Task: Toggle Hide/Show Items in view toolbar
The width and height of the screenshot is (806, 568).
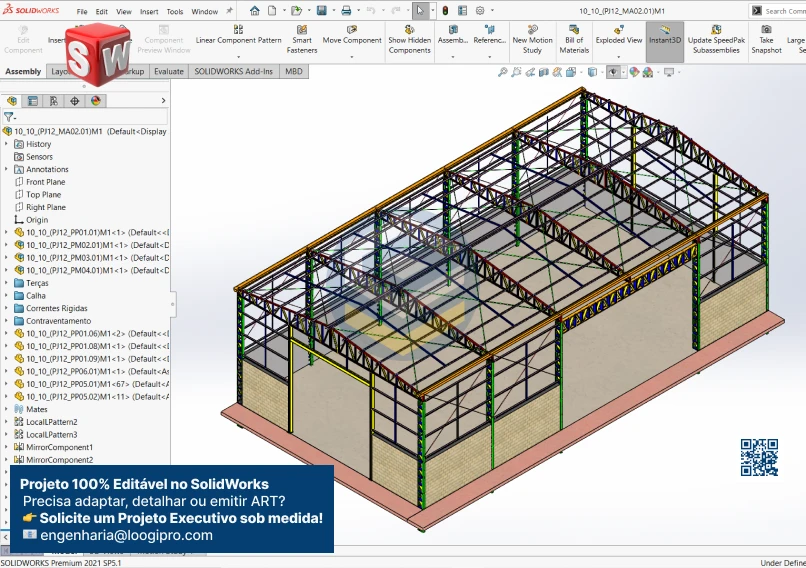Action: pos(613,72)
